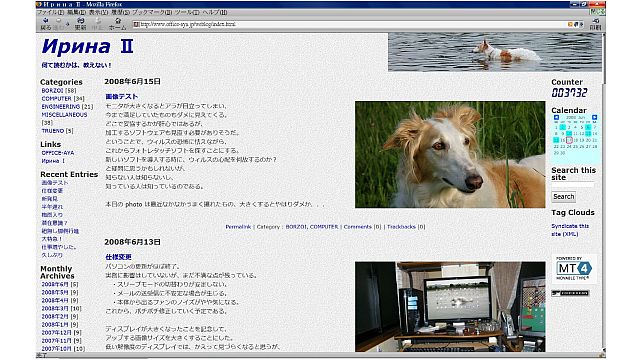Viewport: 640px width, 360px height.
Task: Go to next month in Calendar widget
Action: [x=594, y=118]
